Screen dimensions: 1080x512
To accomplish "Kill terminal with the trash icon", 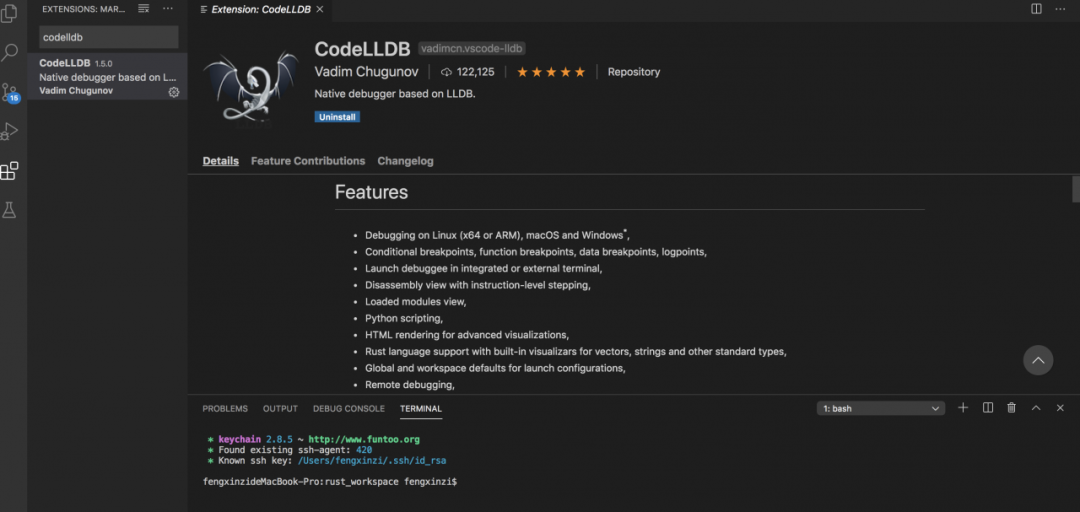I will point(1011,408).
